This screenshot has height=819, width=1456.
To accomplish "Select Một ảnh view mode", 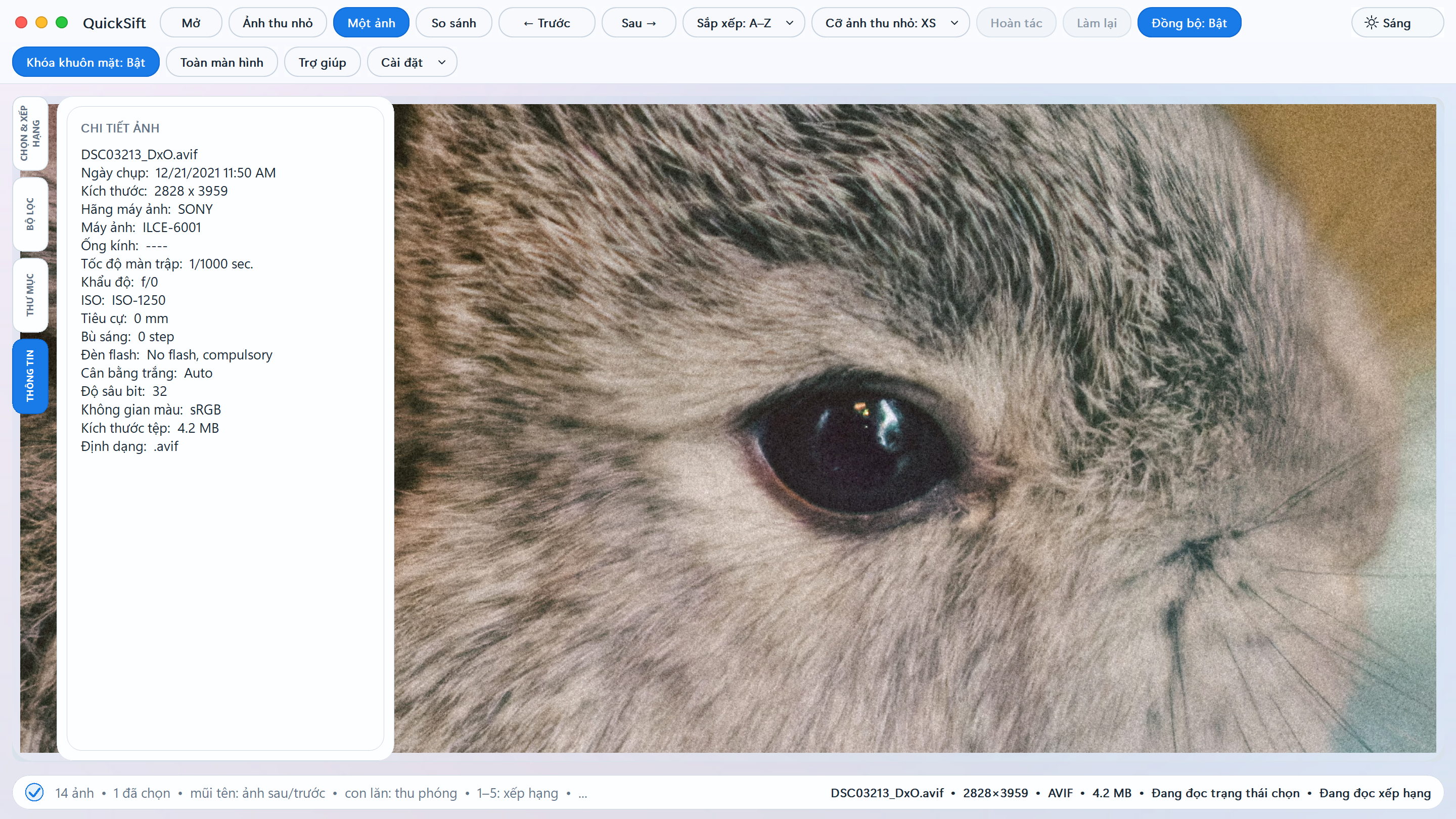I will click(x=372, y=23).
